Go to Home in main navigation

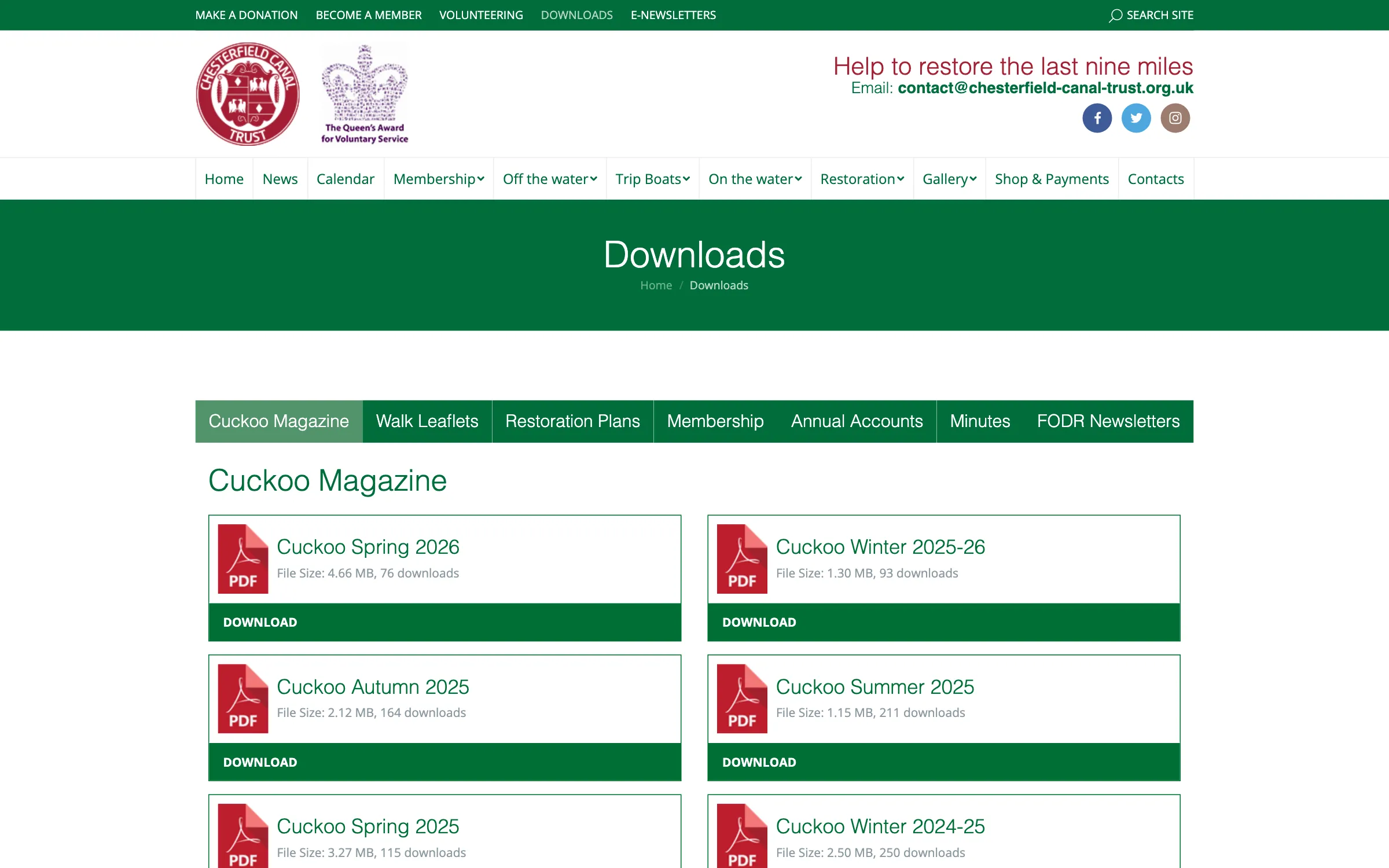(224, 179)
